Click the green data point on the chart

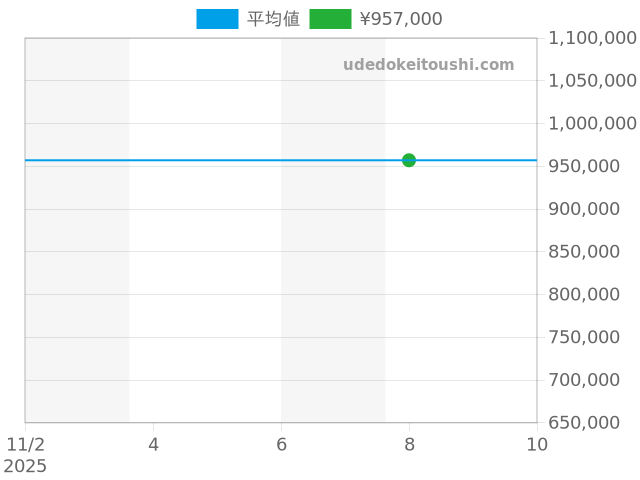click(409, 160)
